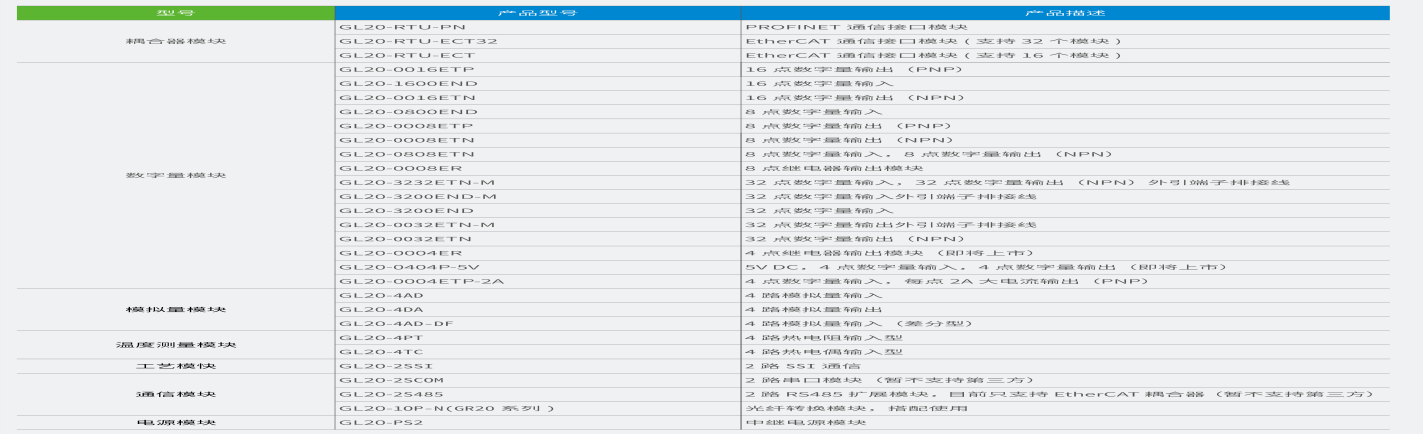
Task: Click the GL20-0808ETN model cell
Action: tap(537, 154)
